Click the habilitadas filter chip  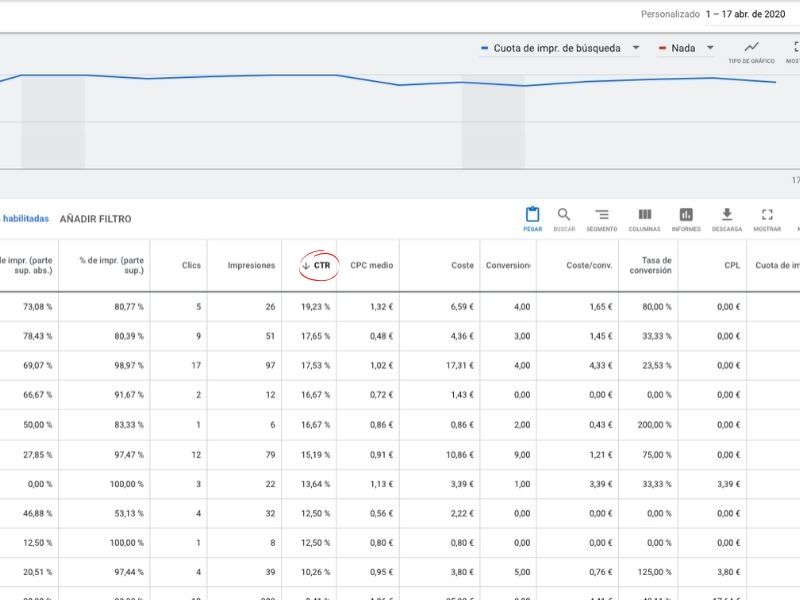(25, 218)
